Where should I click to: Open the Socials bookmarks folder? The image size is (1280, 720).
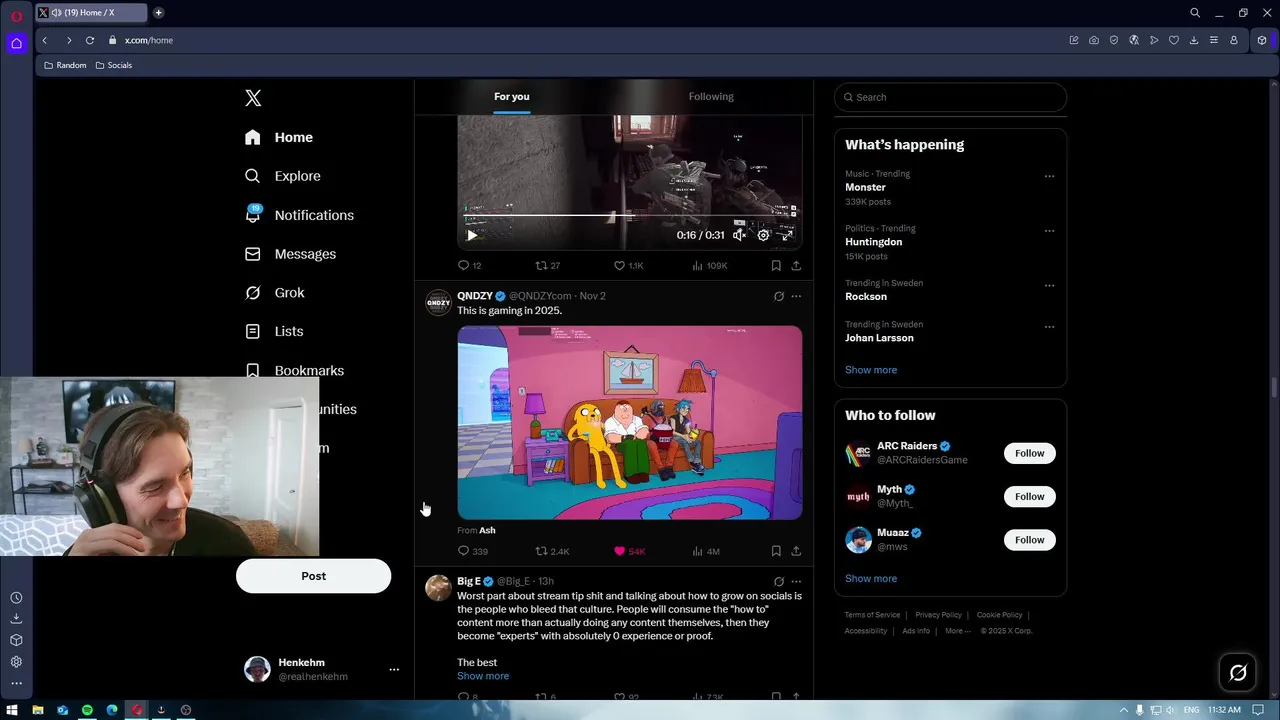[x=114, y=65]
